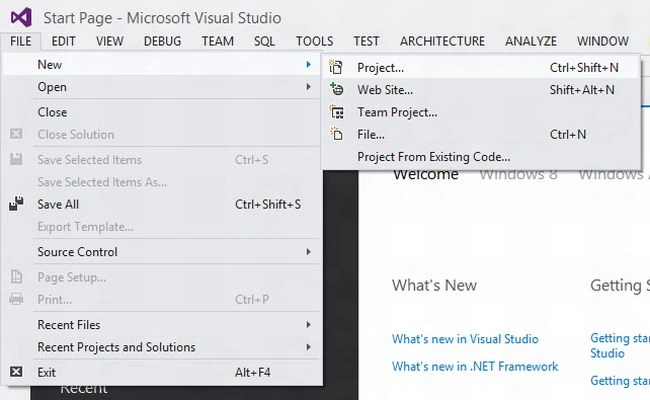Click the Print printer icon
The image size is (650, 400).
click(16, 299)
